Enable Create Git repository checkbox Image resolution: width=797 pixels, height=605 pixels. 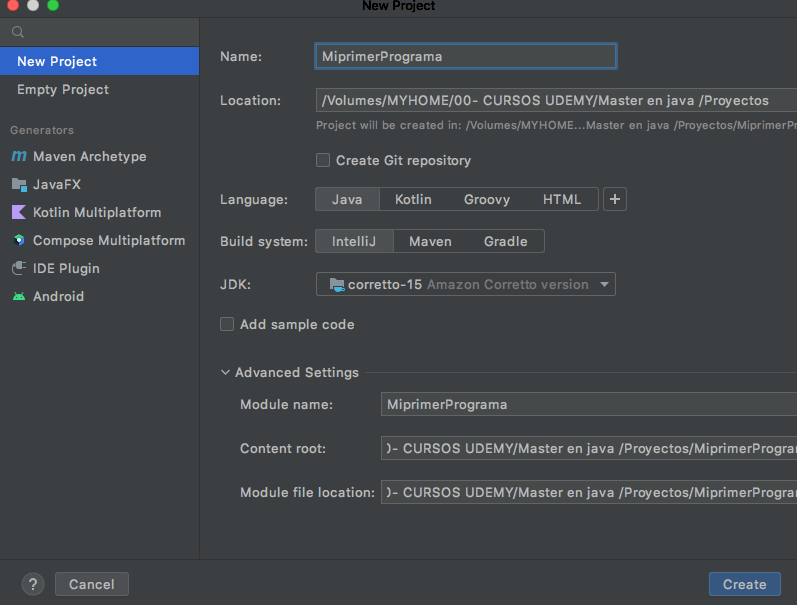pos(323,161)
